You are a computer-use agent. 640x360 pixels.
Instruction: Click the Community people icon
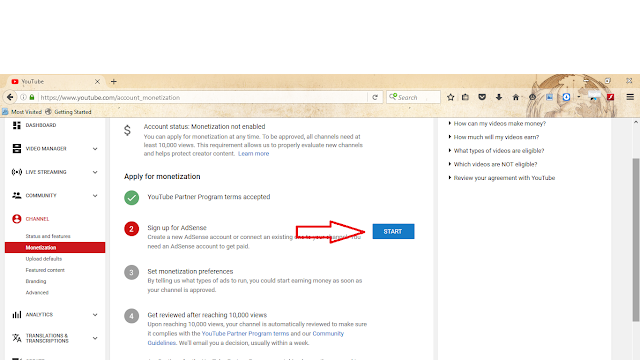[x=16, y=196]
